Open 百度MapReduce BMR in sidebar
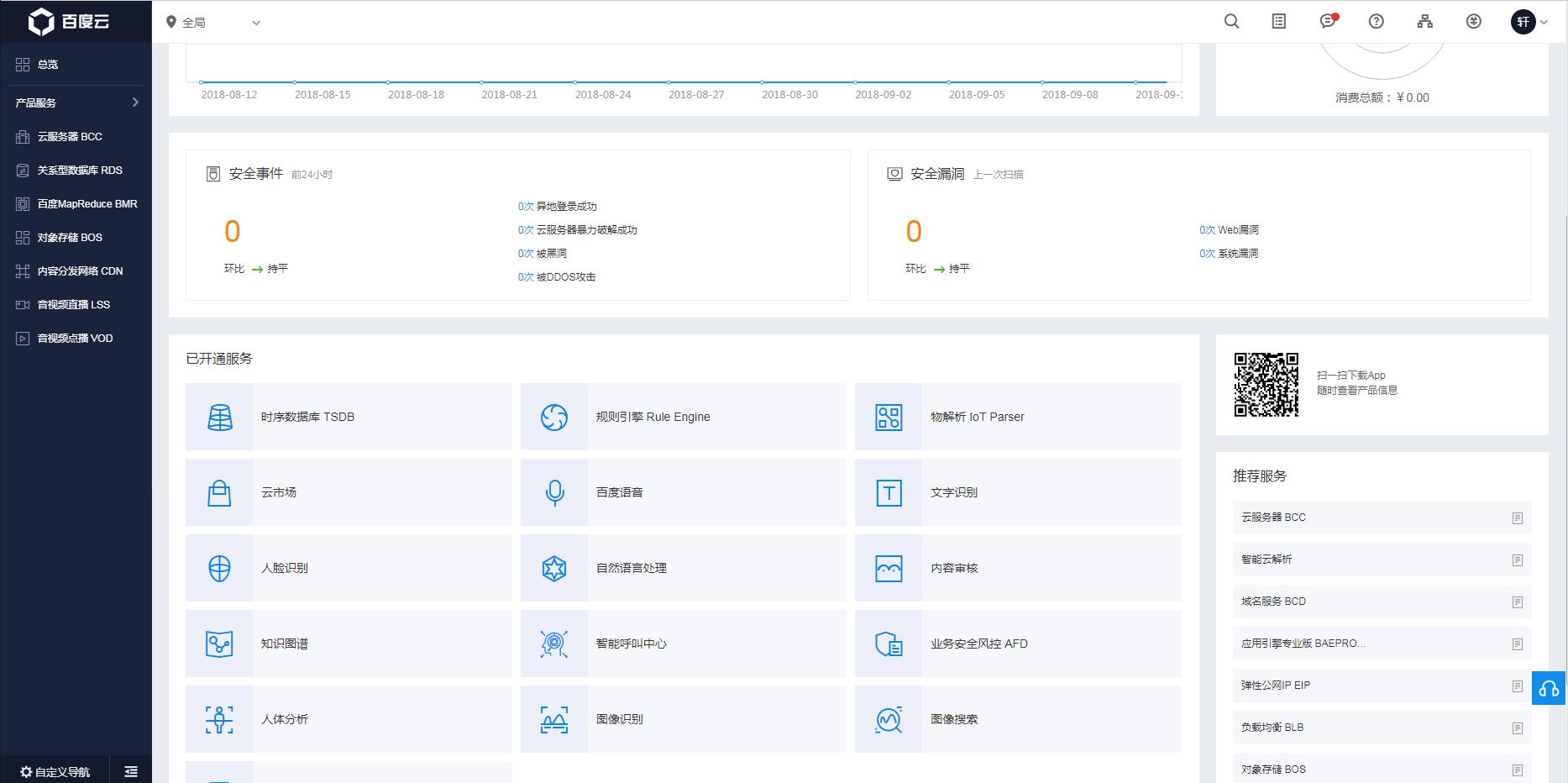The image size is (1568, 783). pos(76,203)
